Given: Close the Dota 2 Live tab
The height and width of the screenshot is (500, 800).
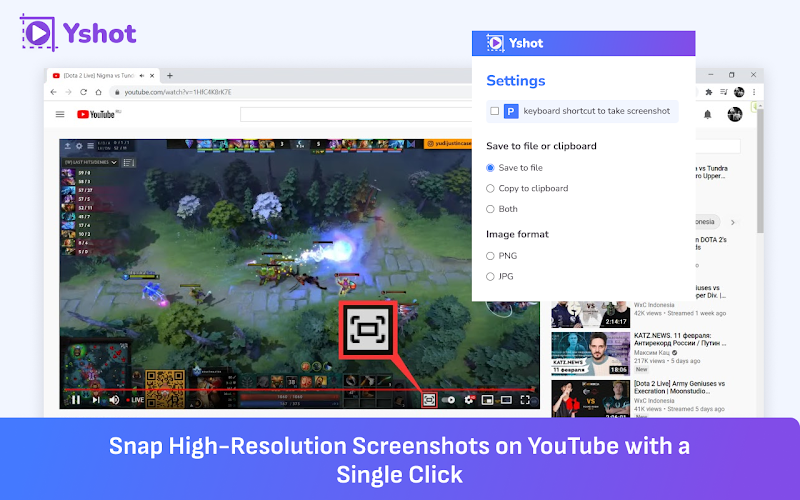Looking at the screenshot, I should (x=152, y=76).
